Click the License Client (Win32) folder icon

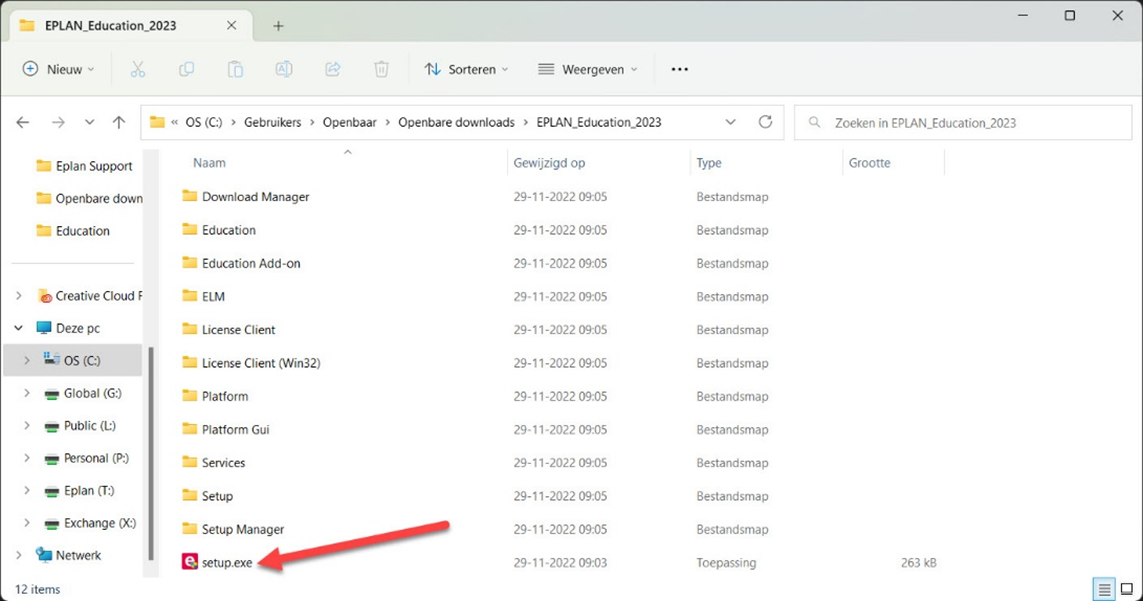(190, 362)
